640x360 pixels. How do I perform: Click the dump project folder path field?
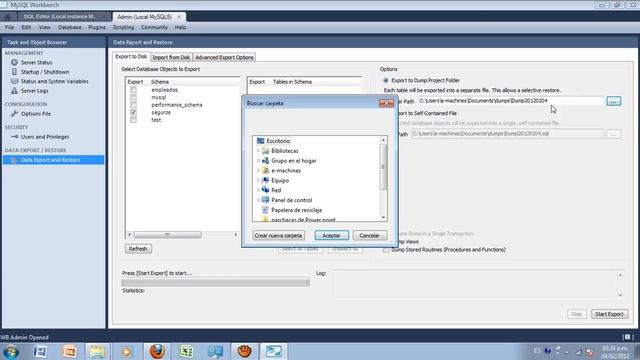(x=510, y=101)
